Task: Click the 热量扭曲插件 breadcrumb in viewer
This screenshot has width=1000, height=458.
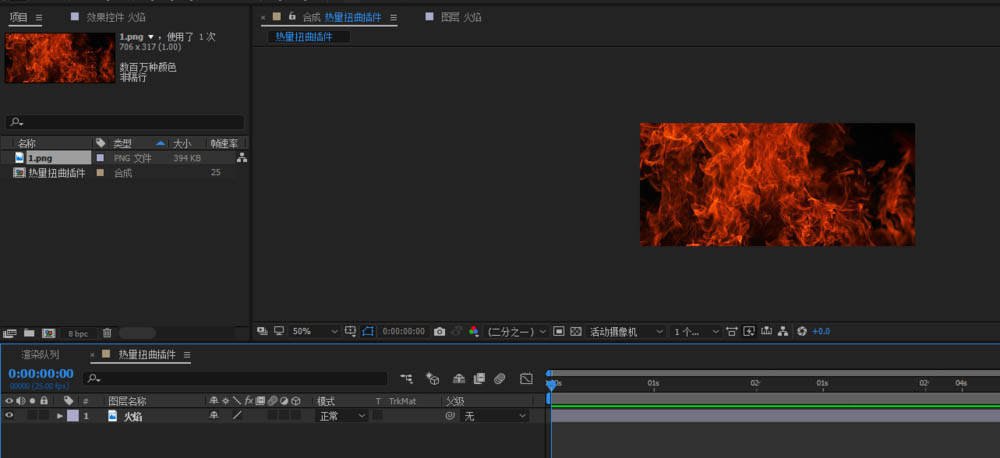Action: click(x=304, y=37)
